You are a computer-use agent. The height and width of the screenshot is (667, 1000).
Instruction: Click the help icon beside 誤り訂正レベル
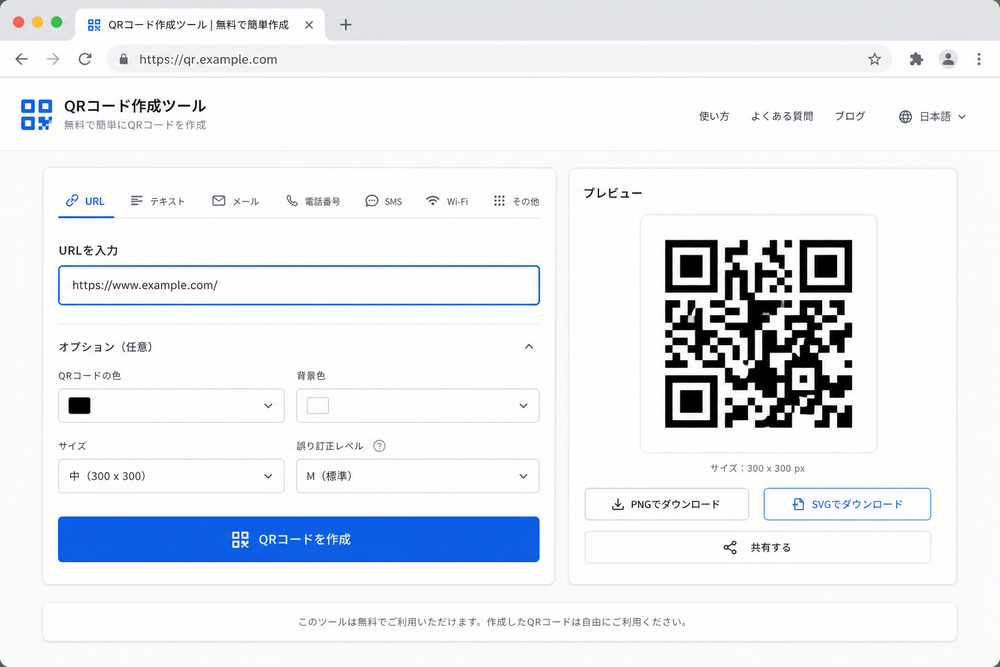coord(379,446)
